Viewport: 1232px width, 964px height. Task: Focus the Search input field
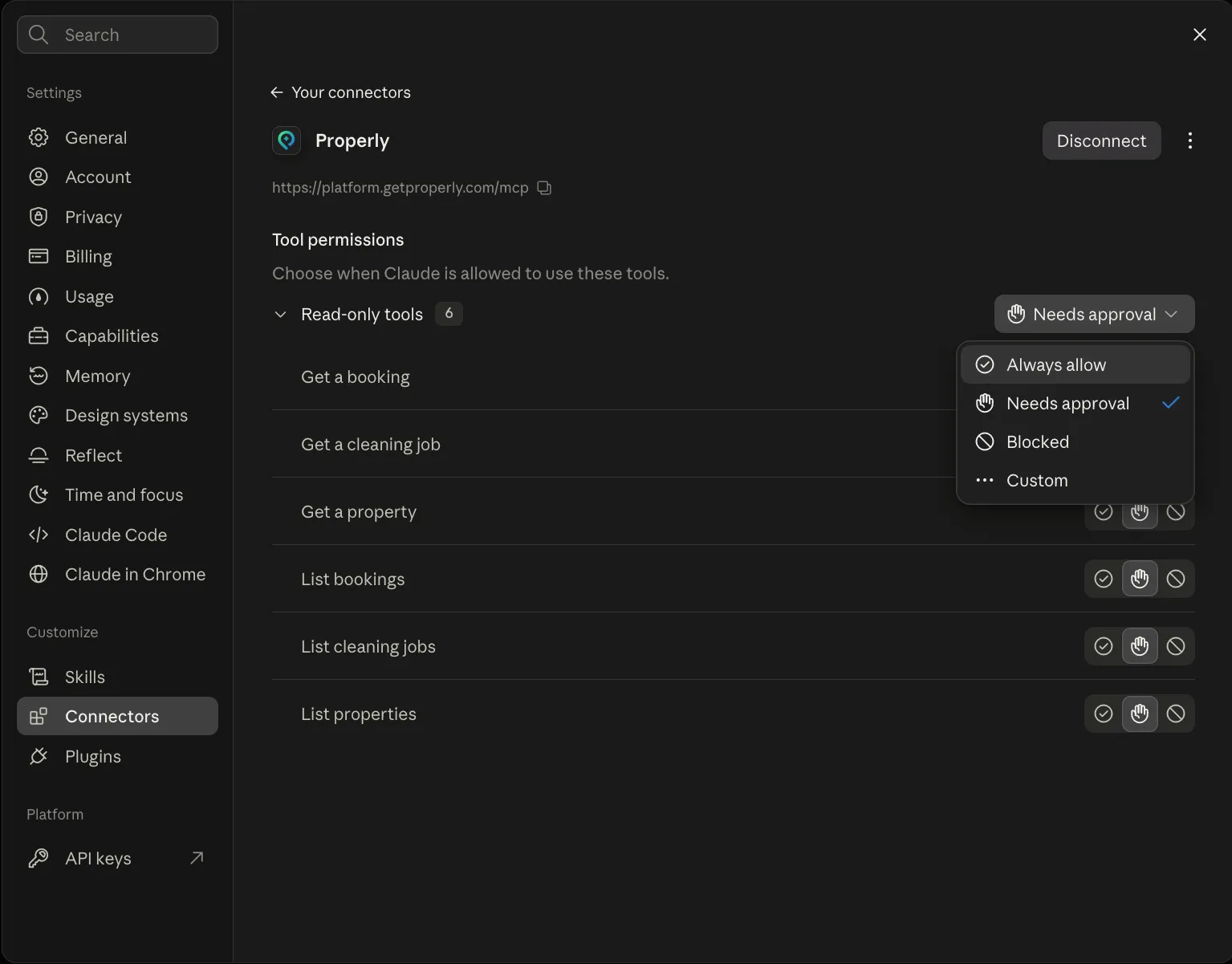pos(117,35)
